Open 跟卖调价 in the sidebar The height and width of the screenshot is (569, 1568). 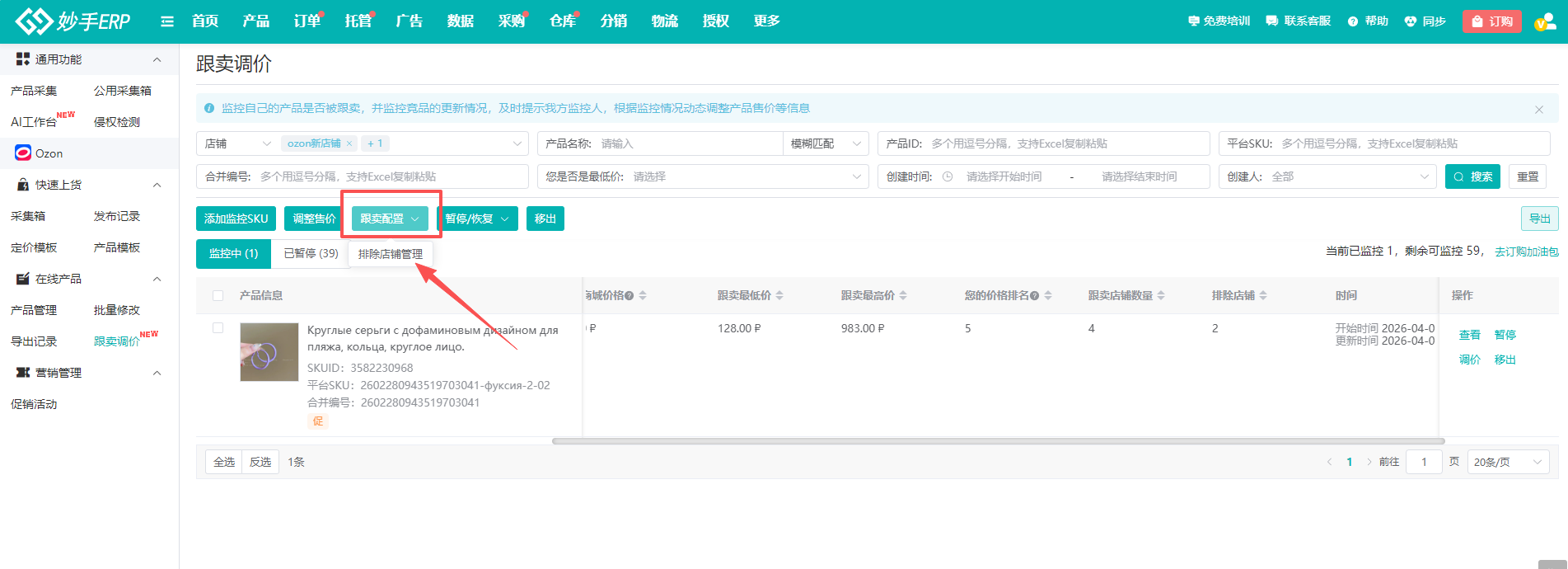click(x=117, y=341)
